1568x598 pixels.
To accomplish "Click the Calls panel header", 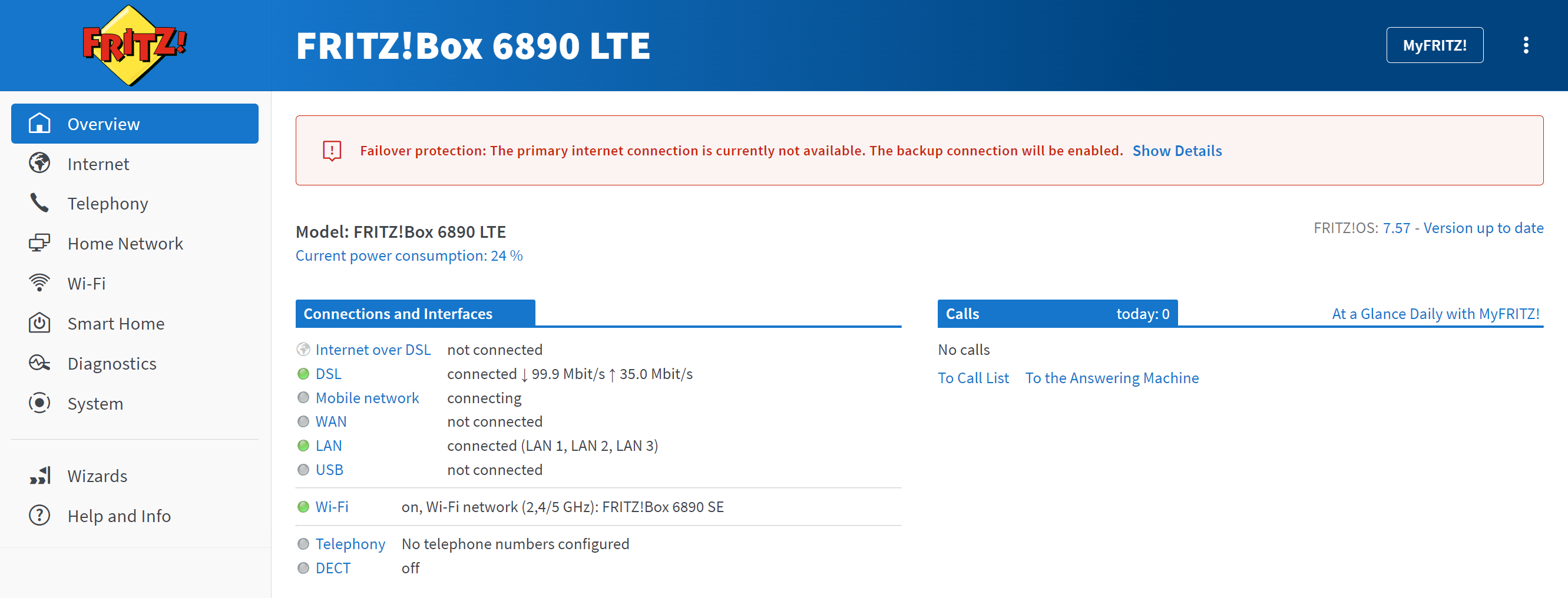I will (1057, 313).
